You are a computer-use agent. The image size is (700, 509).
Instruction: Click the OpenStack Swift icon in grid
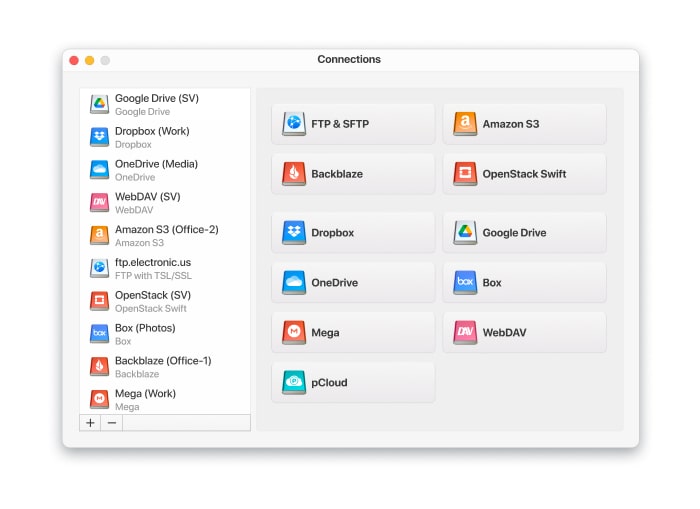coord(465,174)
